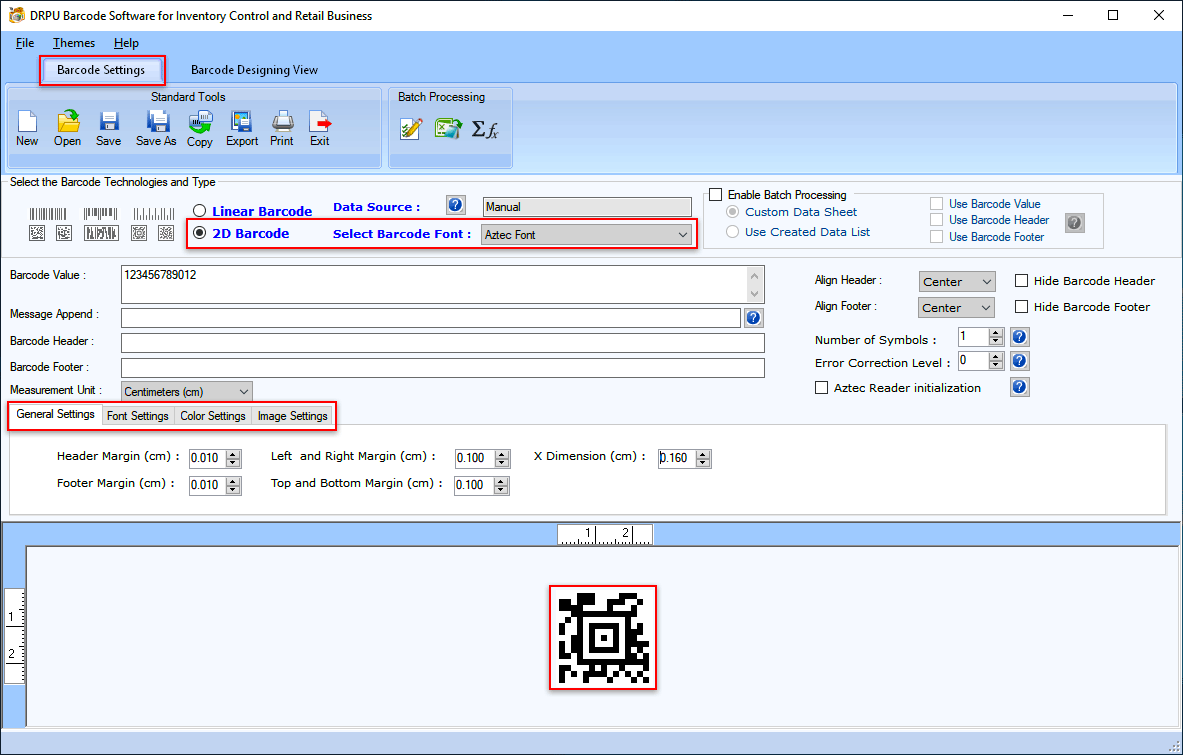Tick Hide Barcode Header checkbox
Viewport: 1183px width, 755px height.
1022,281
